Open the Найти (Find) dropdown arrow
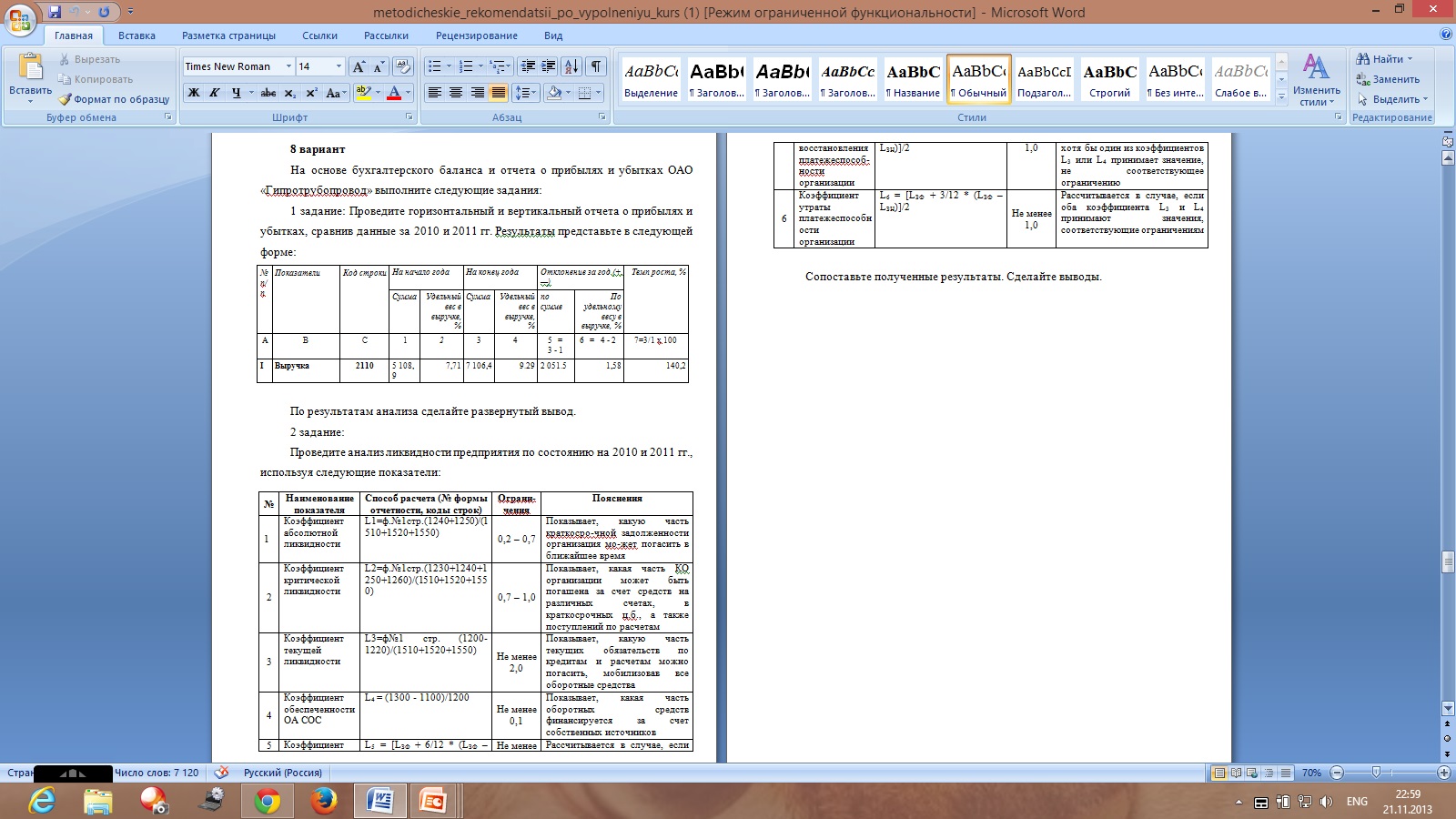1456x819 pixels. [1410, 59]
